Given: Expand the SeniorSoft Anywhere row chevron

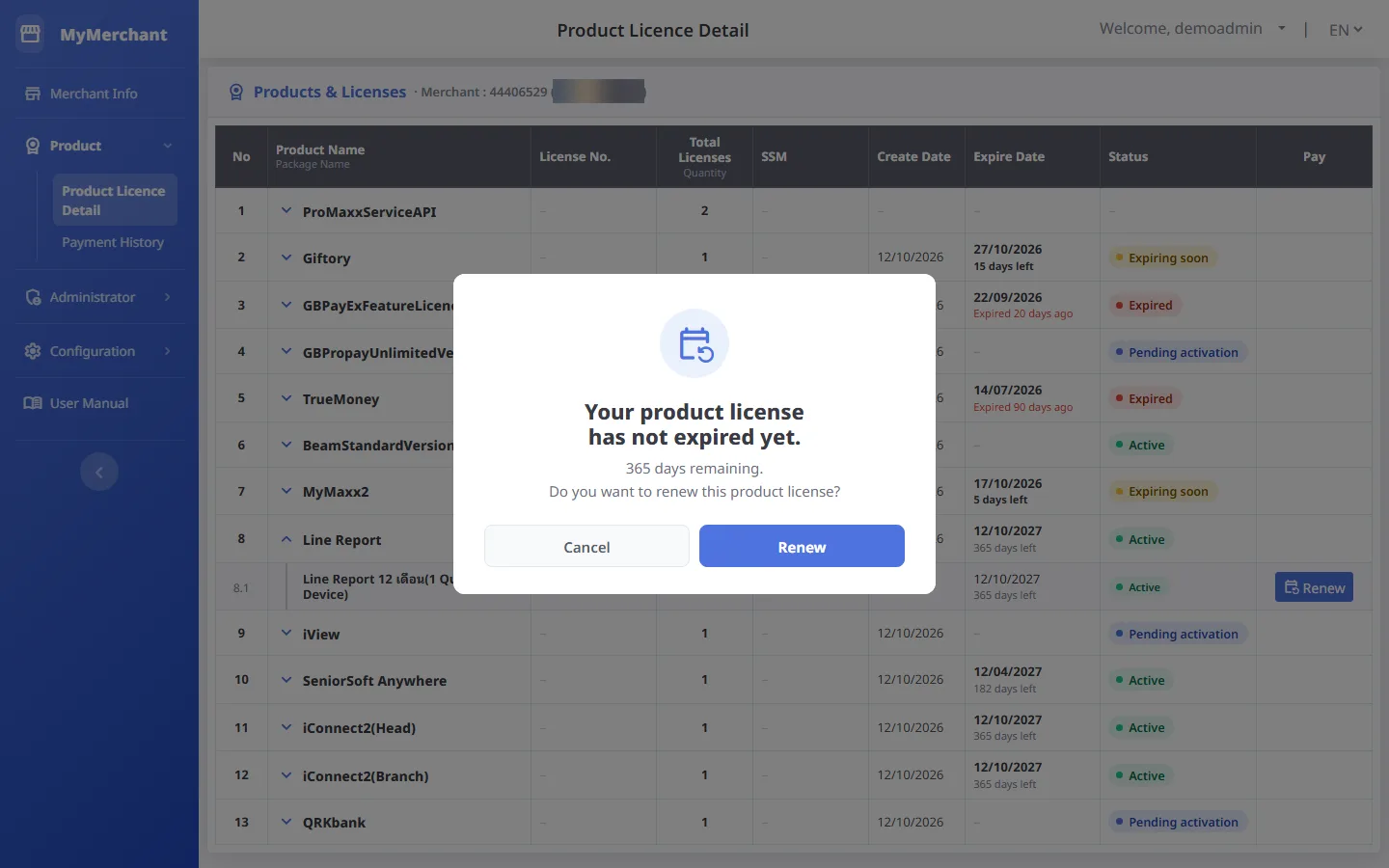Looking at the screenshot, I should 286,680.
